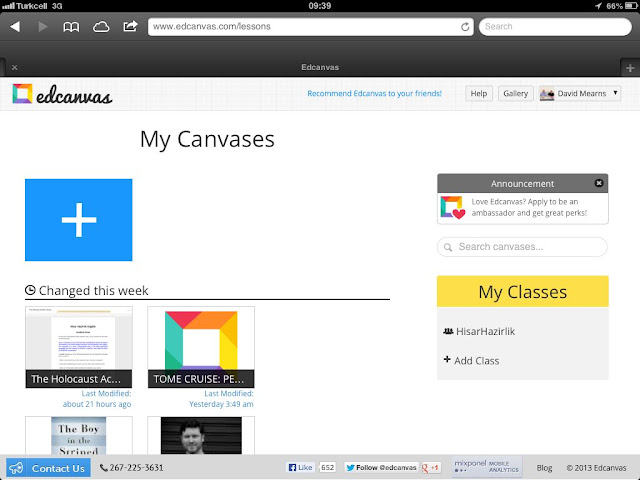The image size is (640, 480).
Task: Click the Edcanvas tab title
Action: pos(320,67)
